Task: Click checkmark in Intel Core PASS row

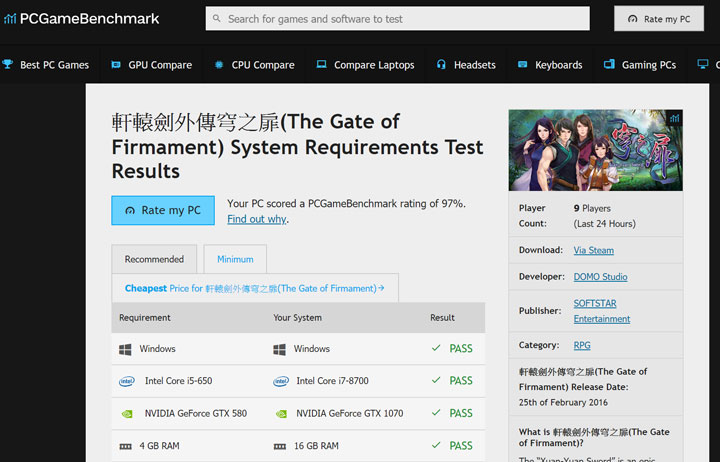Action: (x=436, y=380)
